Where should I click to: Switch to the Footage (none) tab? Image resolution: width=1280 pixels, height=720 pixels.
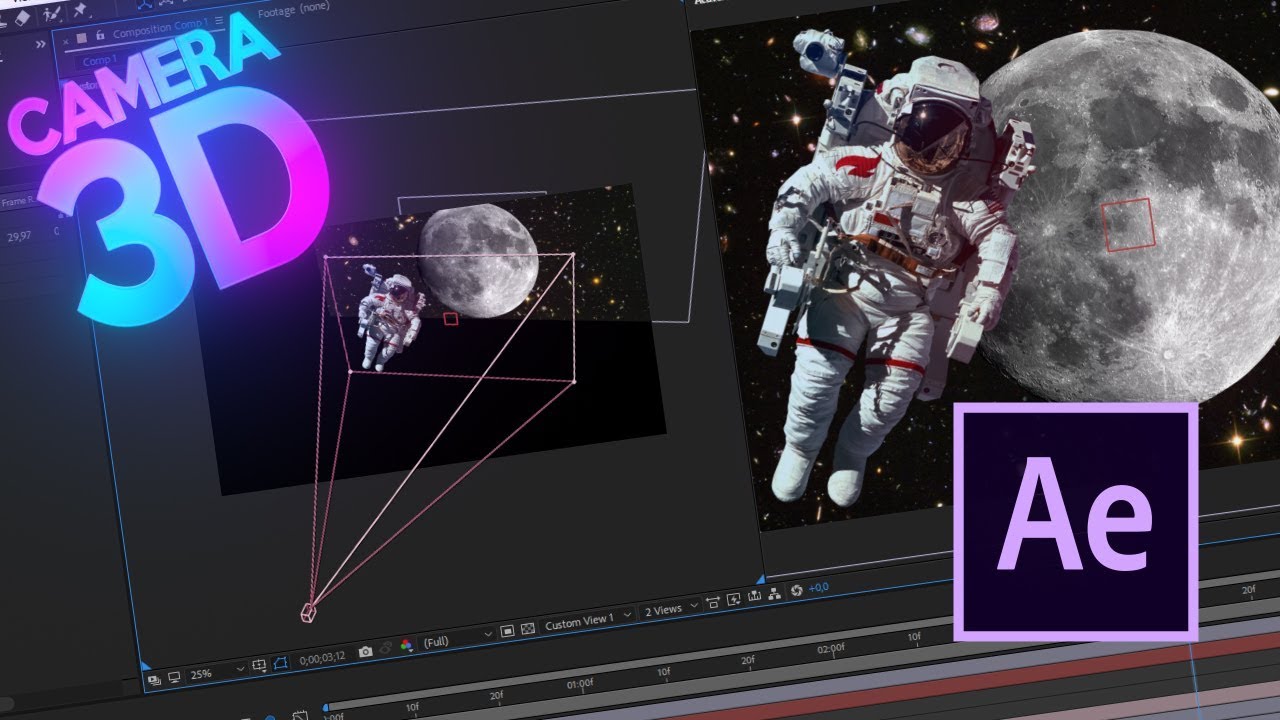(x=295, y=11)
